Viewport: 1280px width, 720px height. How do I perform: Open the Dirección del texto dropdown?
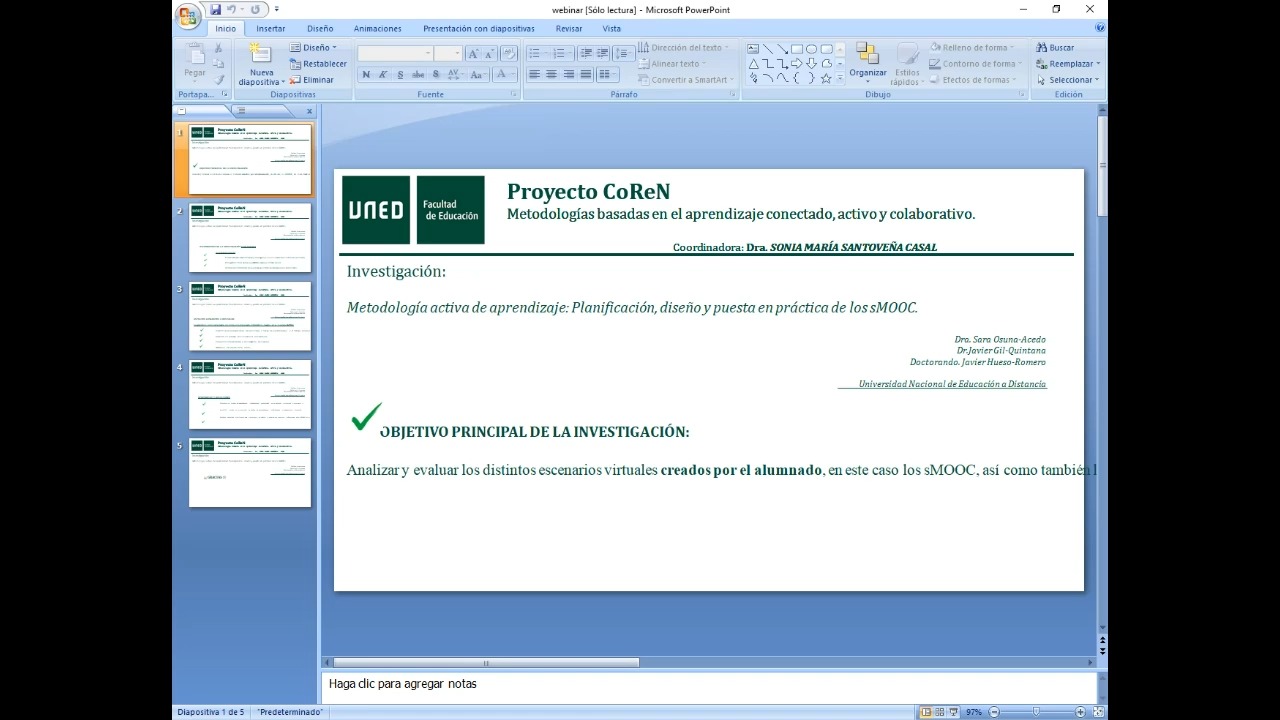coord(684,47)
